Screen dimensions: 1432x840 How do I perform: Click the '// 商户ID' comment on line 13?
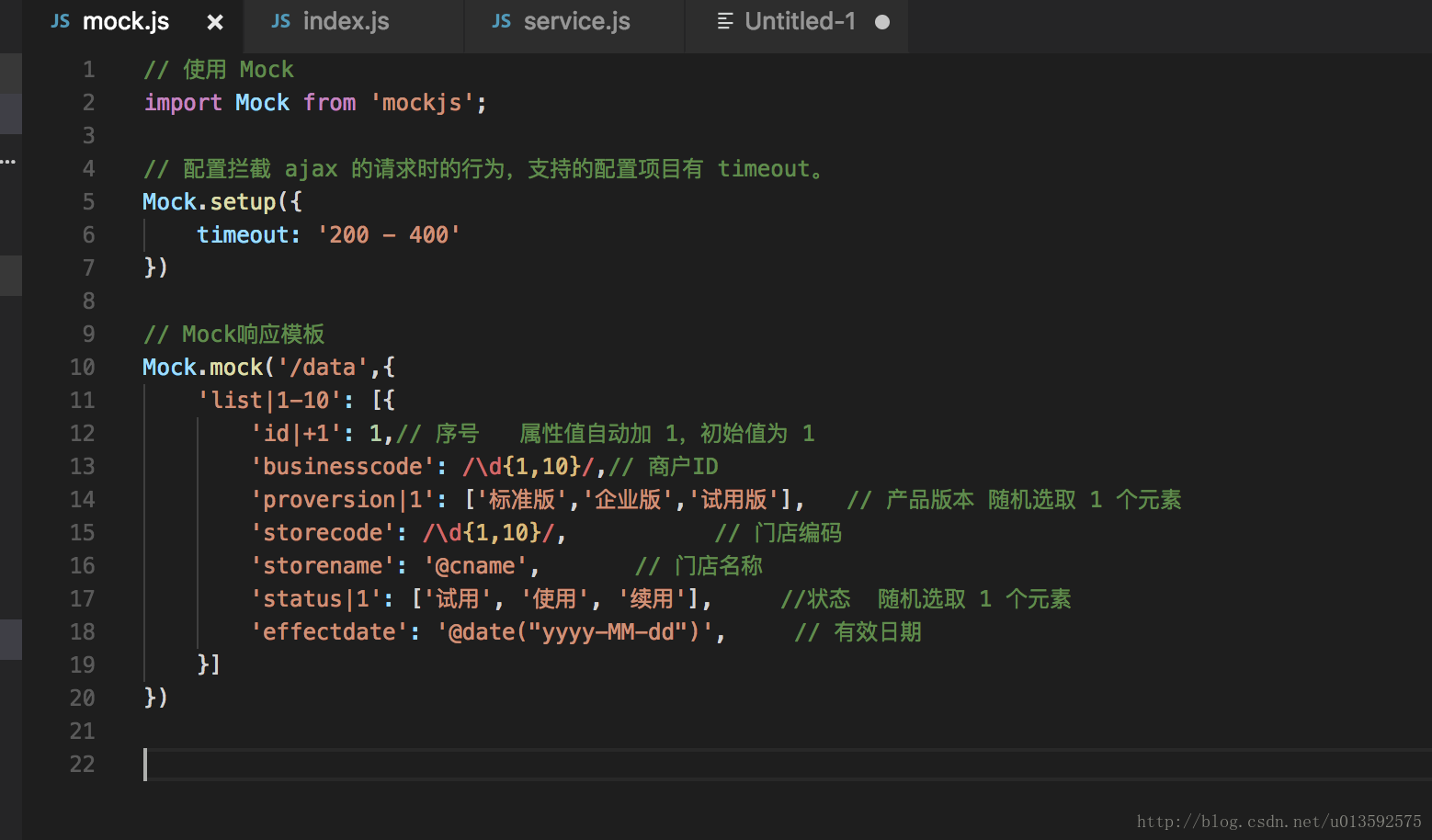coord(664,467)
